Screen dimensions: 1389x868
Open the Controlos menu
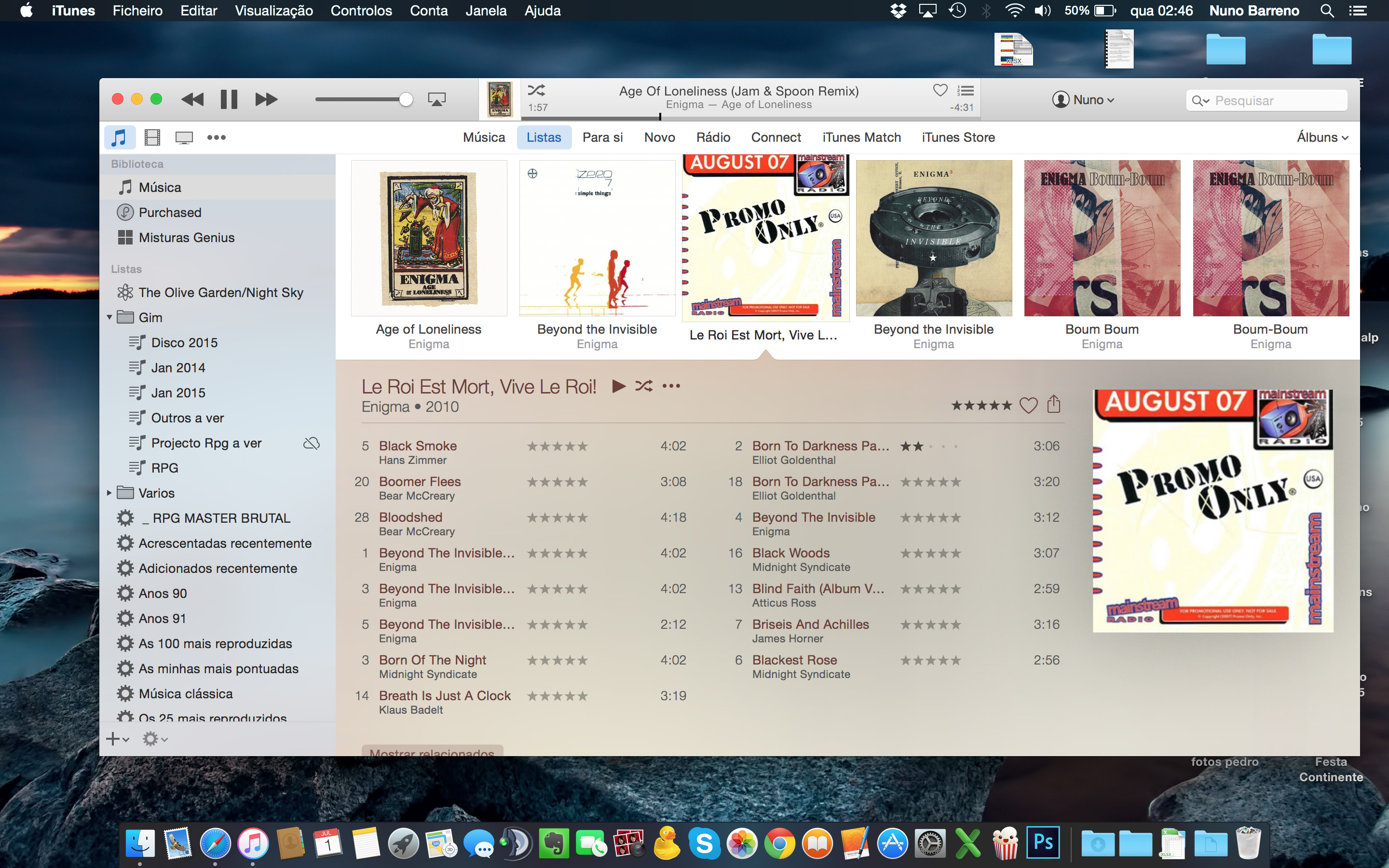(x=361, y=10)
